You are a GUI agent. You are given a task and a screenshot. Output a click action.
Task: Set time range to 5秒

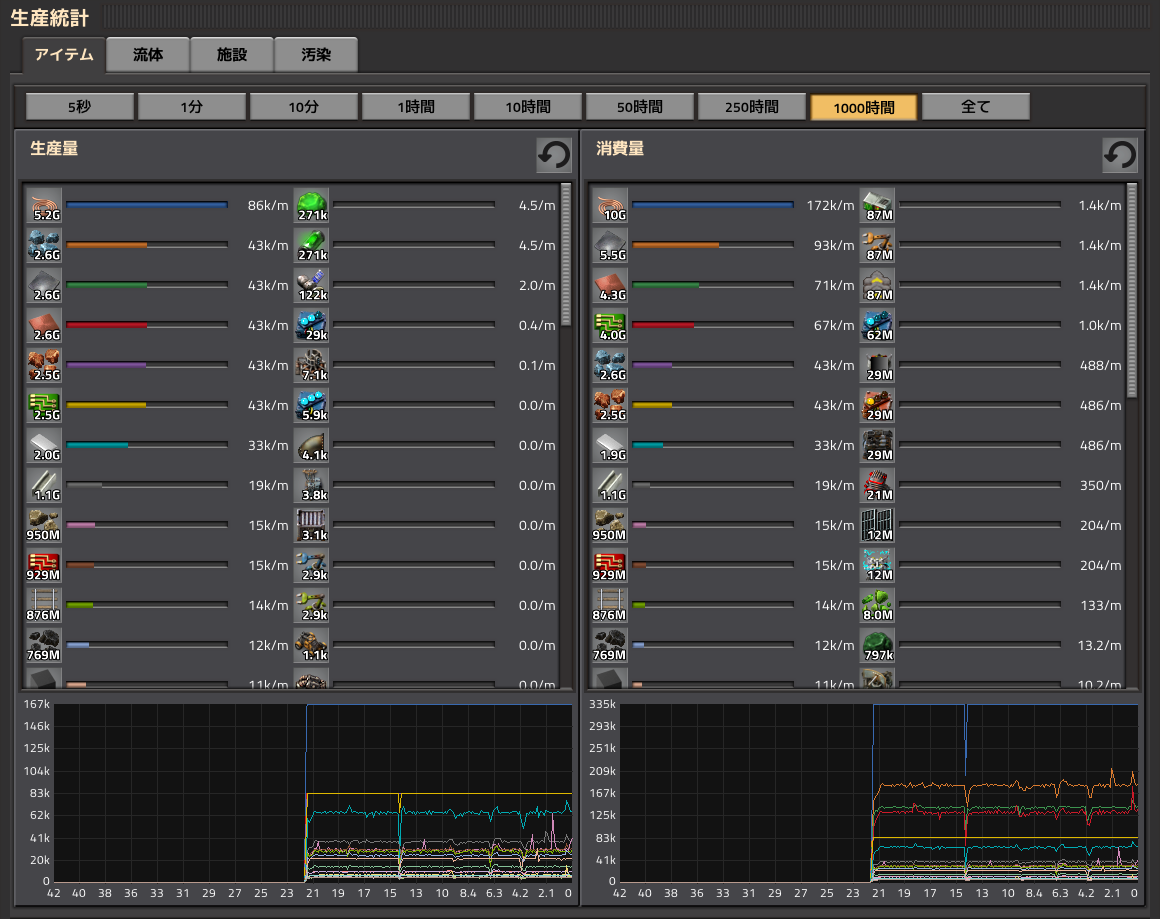pyautogui.click(x=80, y=107)
